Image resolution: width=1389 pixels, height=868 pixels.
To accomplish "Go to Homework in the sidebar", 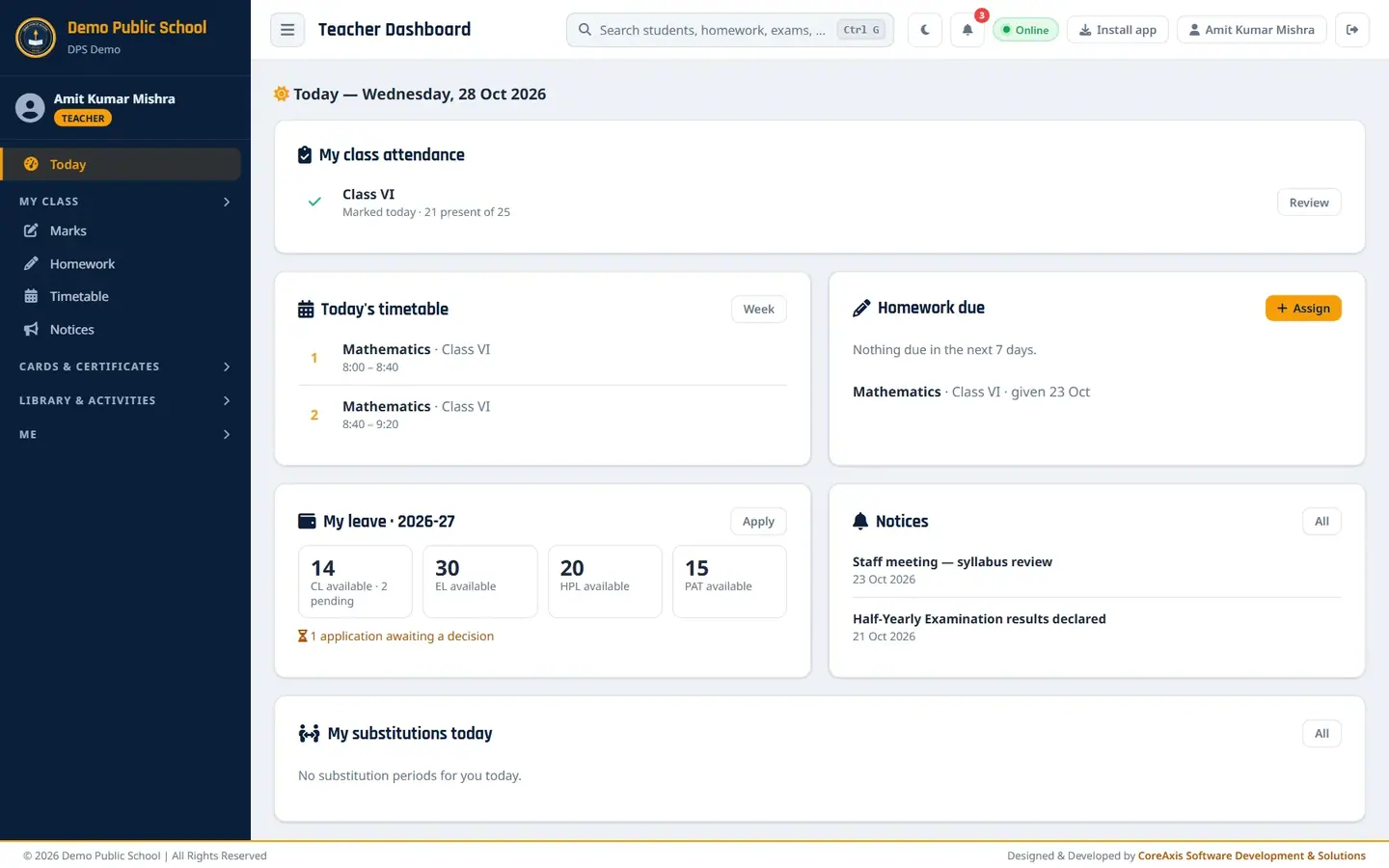I will pyautogui.click(x=122, y=263).
